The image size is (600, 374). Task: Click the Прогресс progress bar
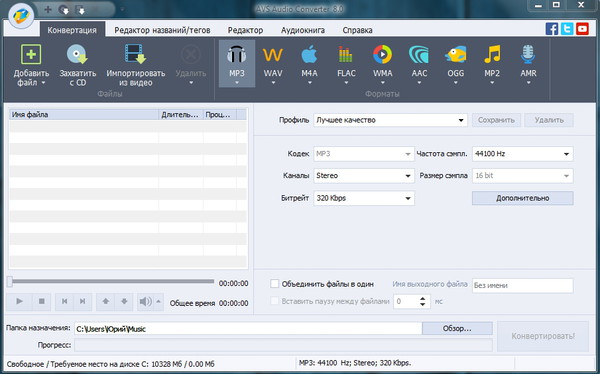[x=283, y=345]
